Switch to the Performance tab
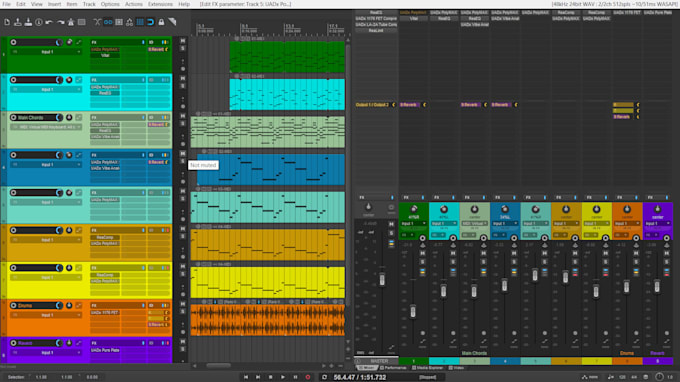 393,368
